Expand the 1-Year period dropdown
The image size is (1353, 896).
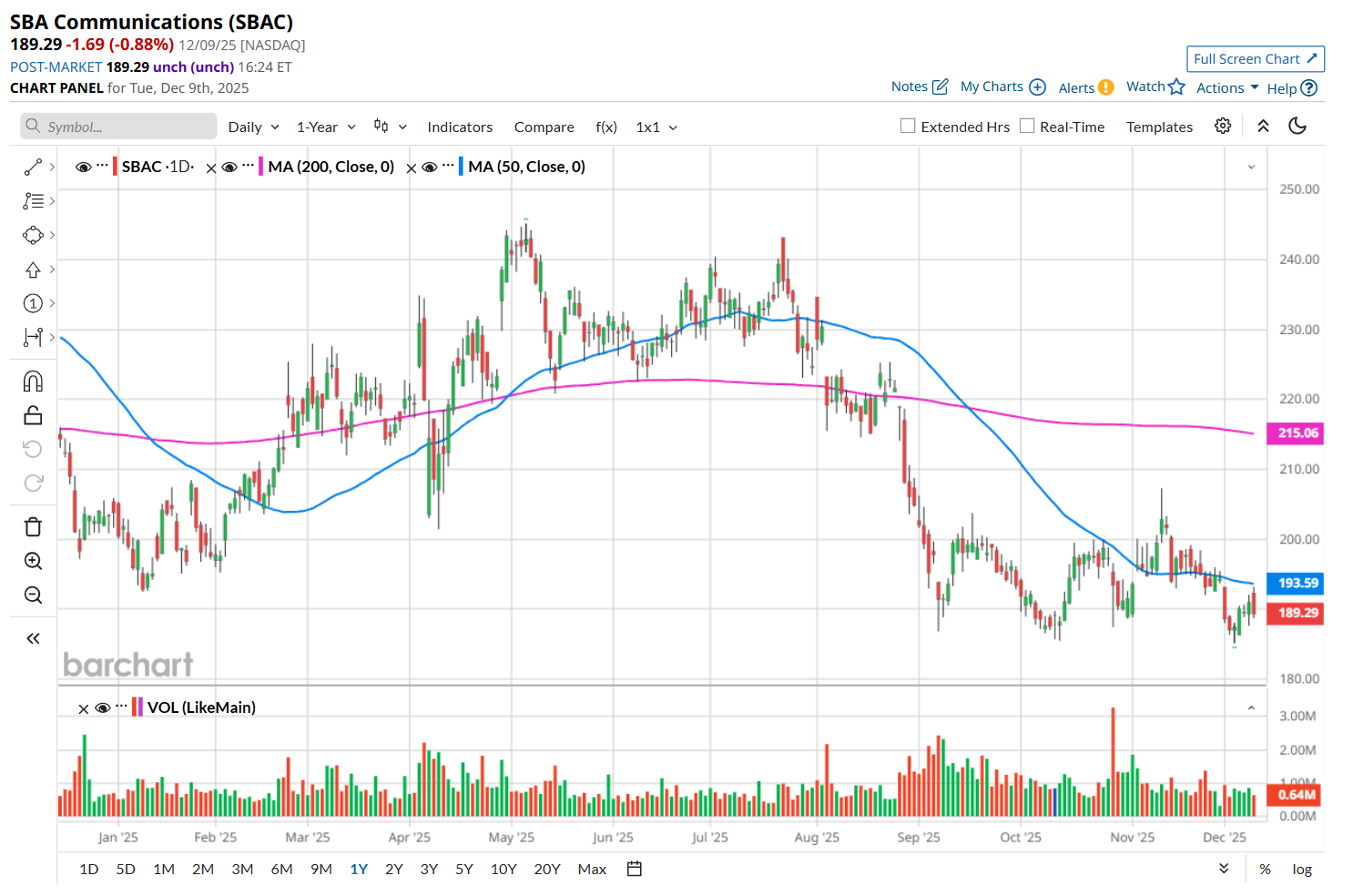326,127
